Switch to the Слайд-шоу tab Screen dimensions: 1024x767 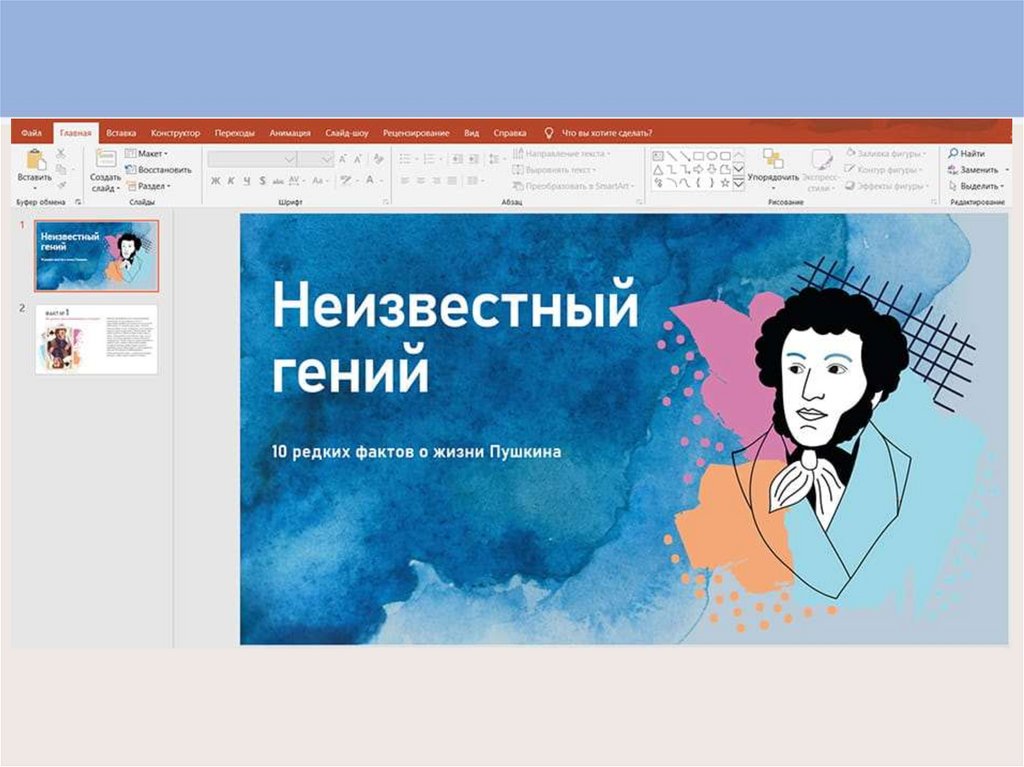point(347,133)
